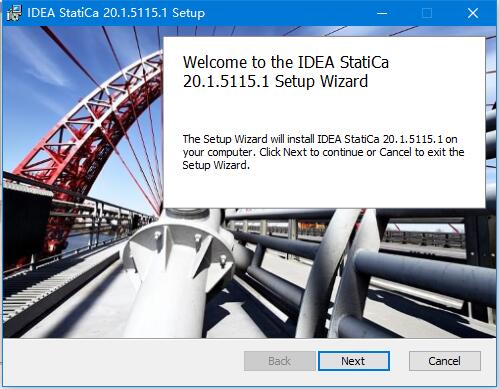Minimize the setup window
Image resolution: width=499 pixels, height=389 pixels.
pyautogui.click(x=382, y=13)
